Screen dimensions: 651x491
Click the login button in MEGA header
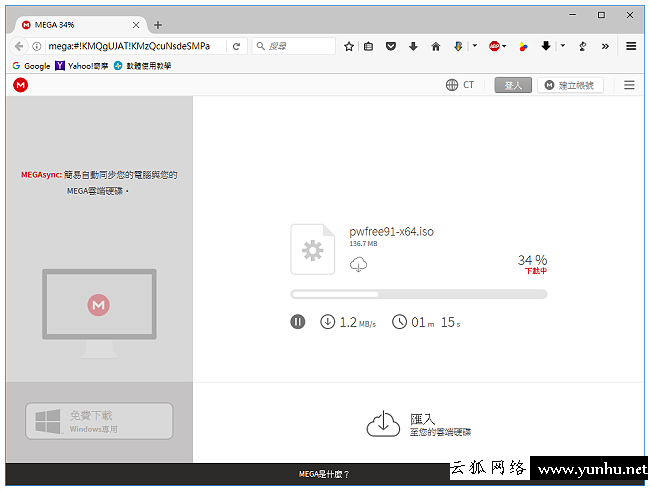click(x=513, y=85)
